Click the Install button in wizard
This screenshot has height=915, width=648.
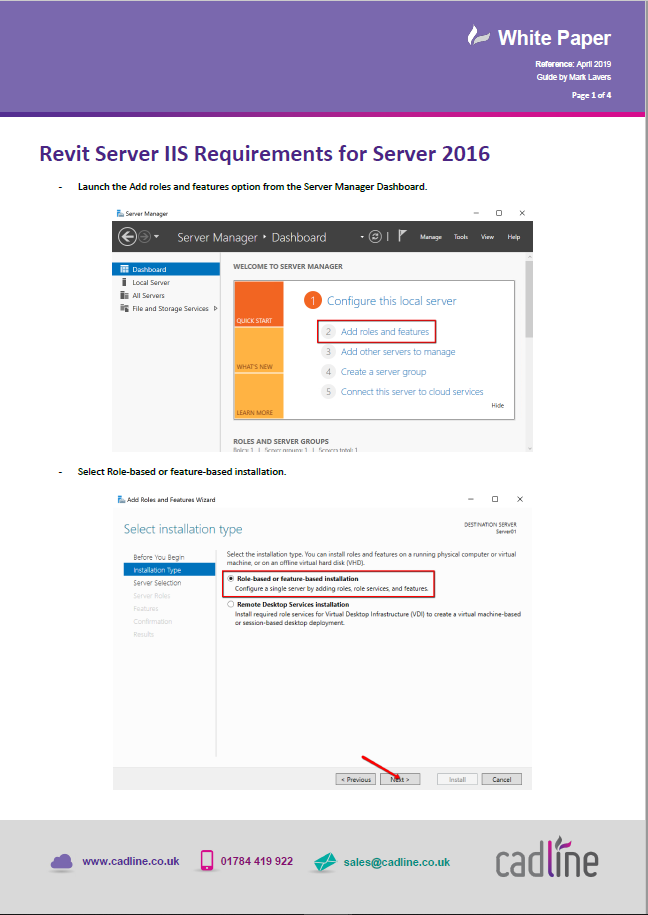[x=457, y=779]
